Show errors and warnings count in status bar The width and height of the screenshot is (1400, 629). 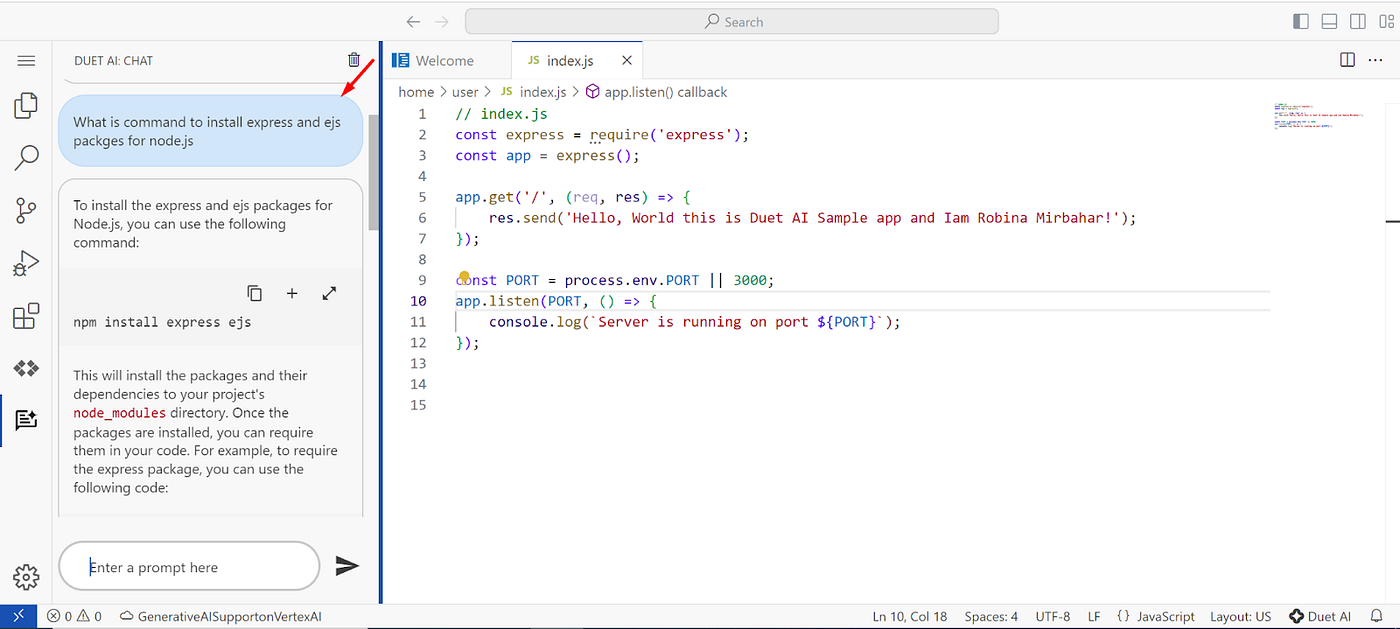click(x=74, y=616)
